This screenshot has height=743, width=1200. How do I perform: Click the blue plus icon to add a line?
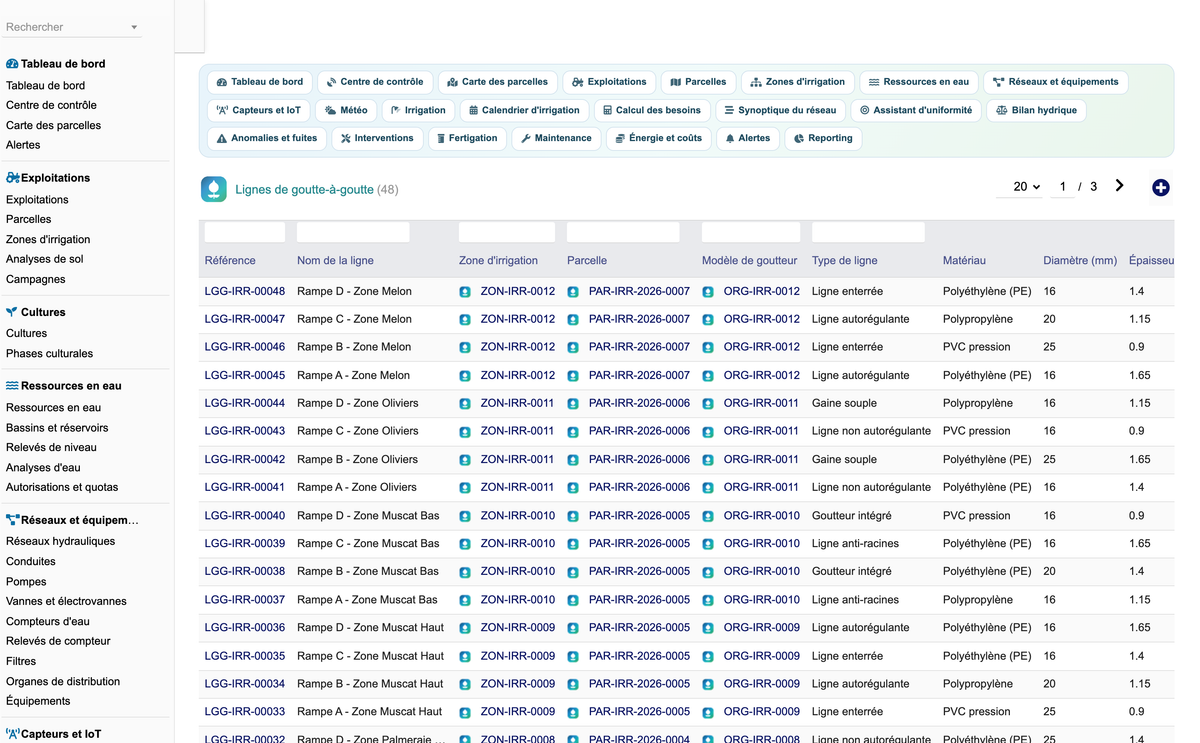[1160, 187]
